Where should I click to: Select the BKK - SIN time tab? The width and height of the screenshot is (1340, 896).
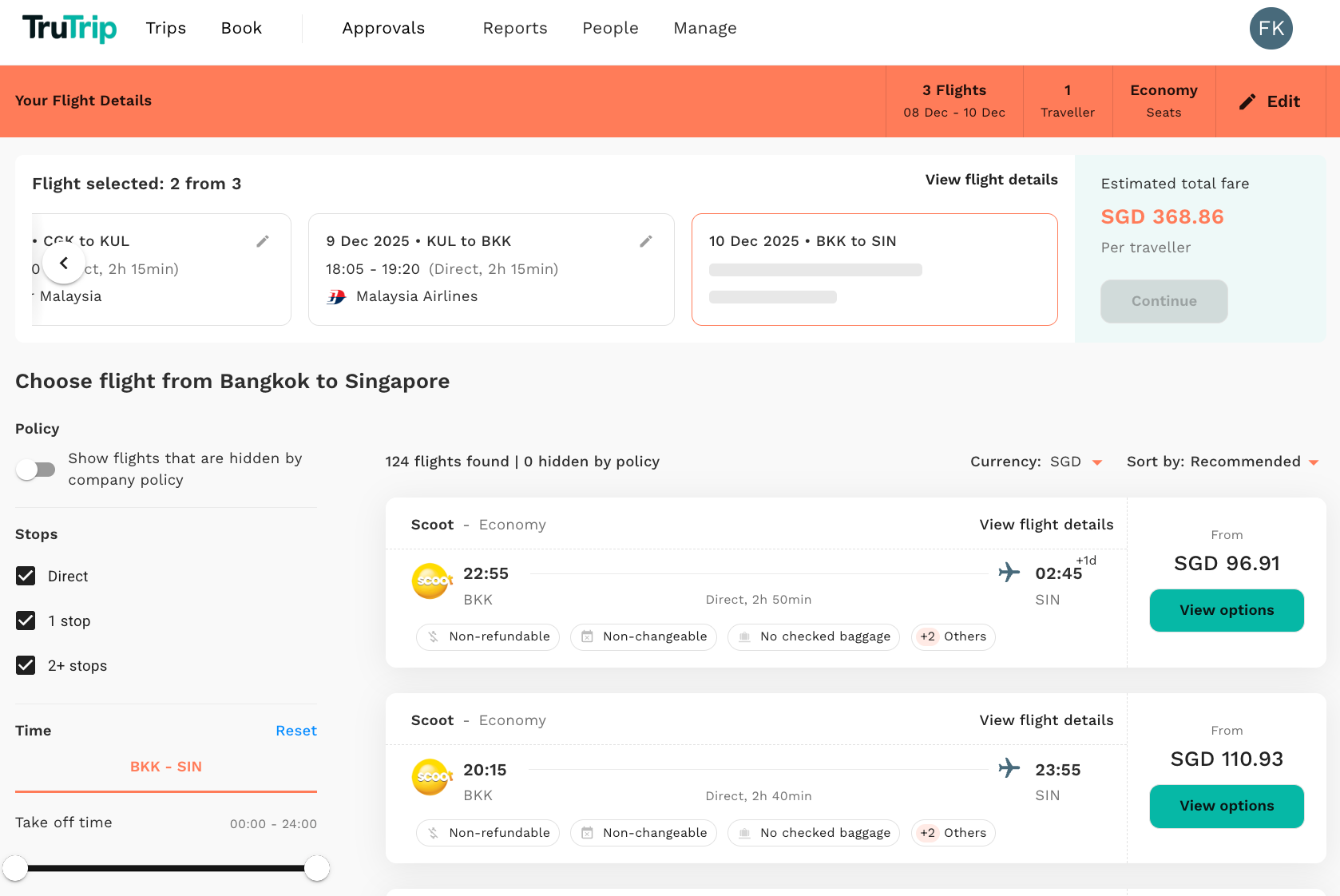pos(166,767)
